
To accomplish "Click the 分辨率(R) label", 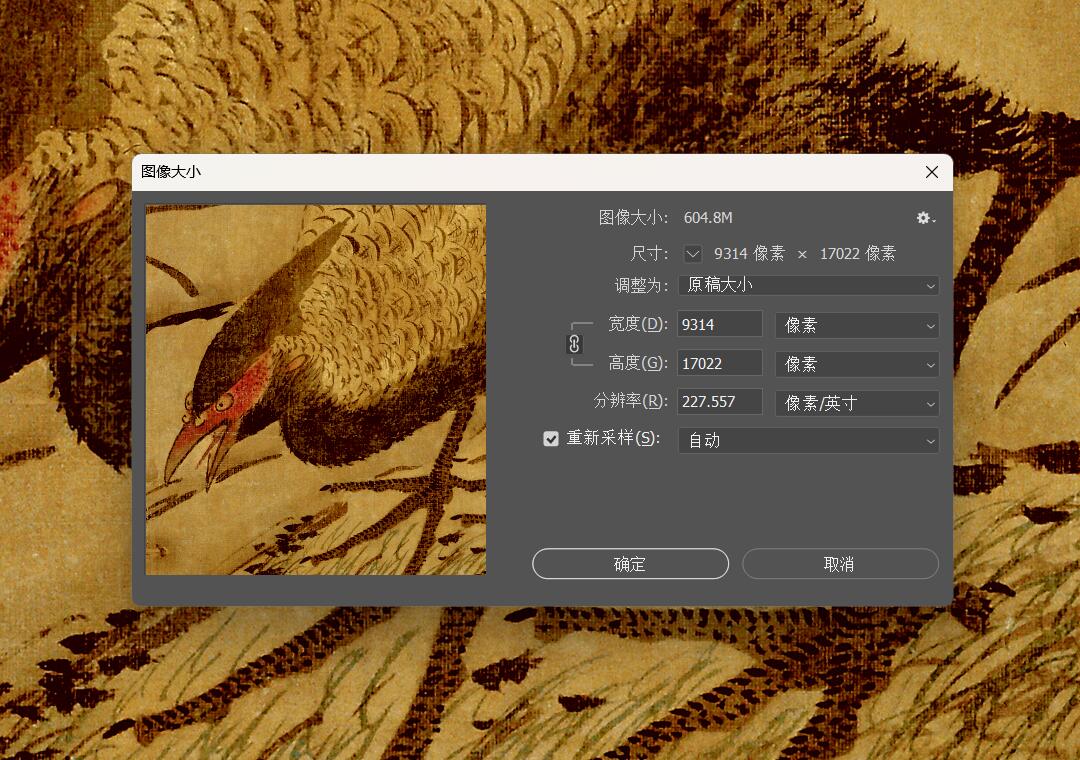I will point(631,401).
